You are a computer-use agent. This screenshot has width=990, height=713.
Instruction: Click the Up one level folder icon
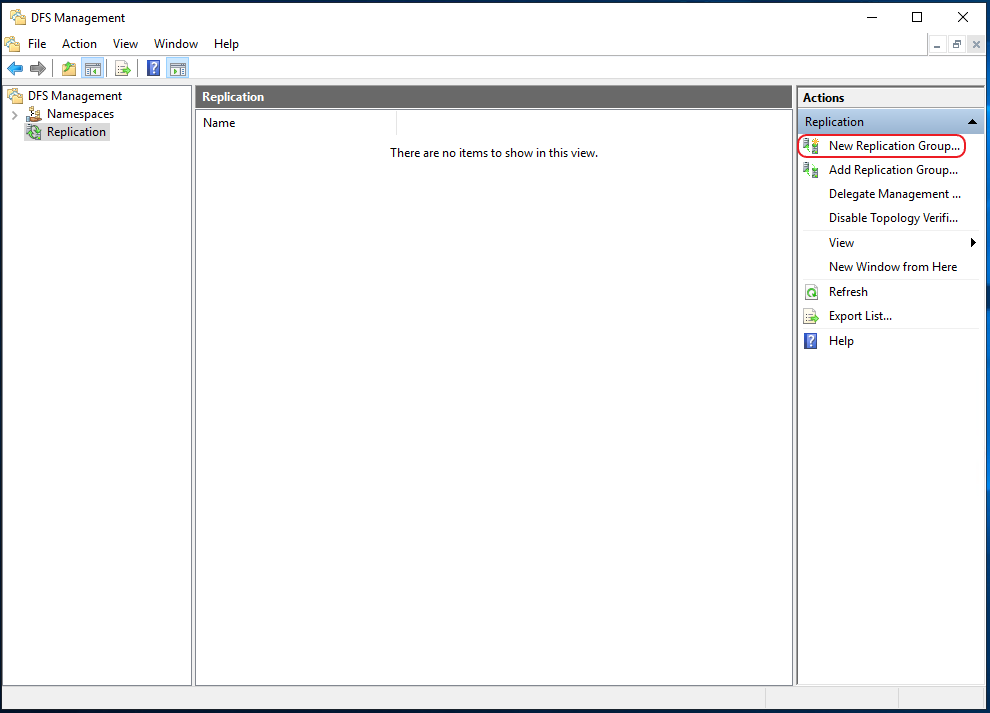(69, 68)
